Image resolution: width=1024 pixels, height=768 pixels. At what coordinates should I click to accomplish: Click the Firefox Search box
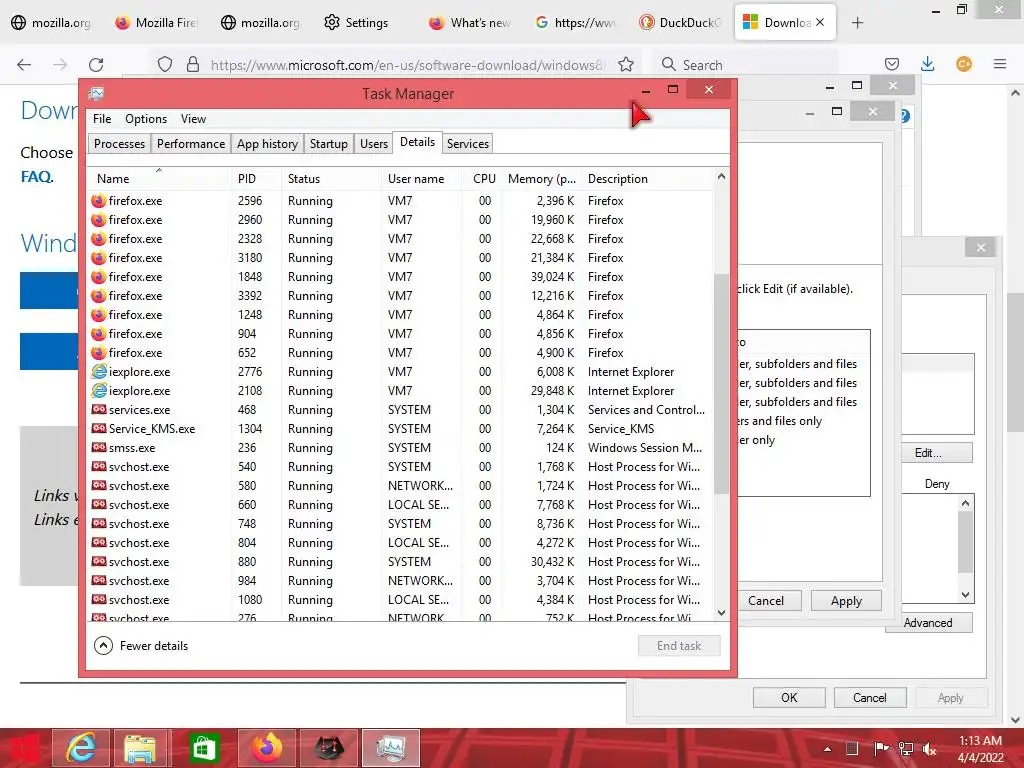click(x=748, y=65)
